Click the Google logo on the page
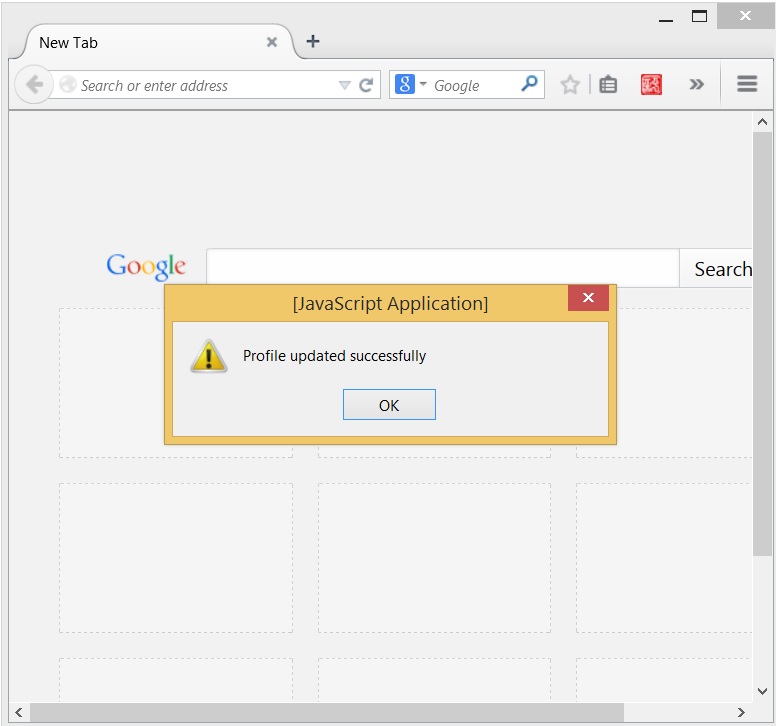This screenshot has width=776, height=726. coord(146,267)
